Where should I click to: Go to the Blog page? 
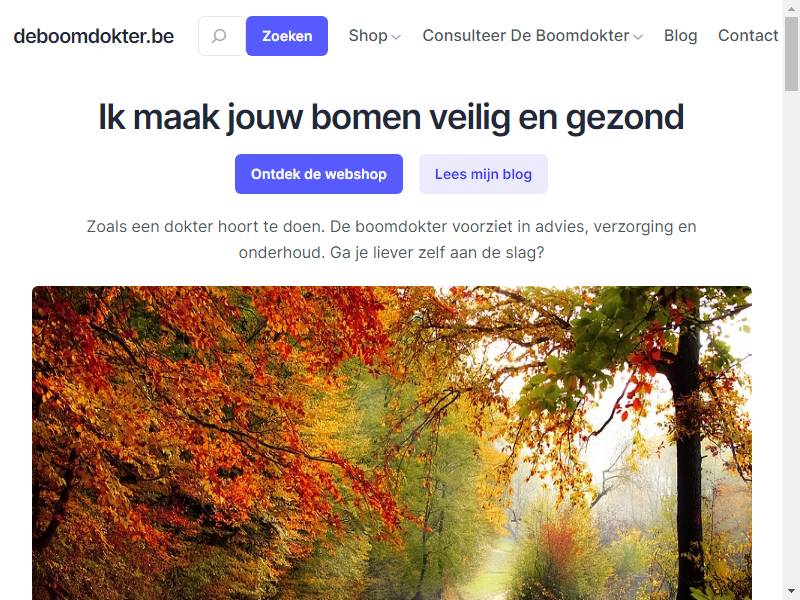pos(680,36)
